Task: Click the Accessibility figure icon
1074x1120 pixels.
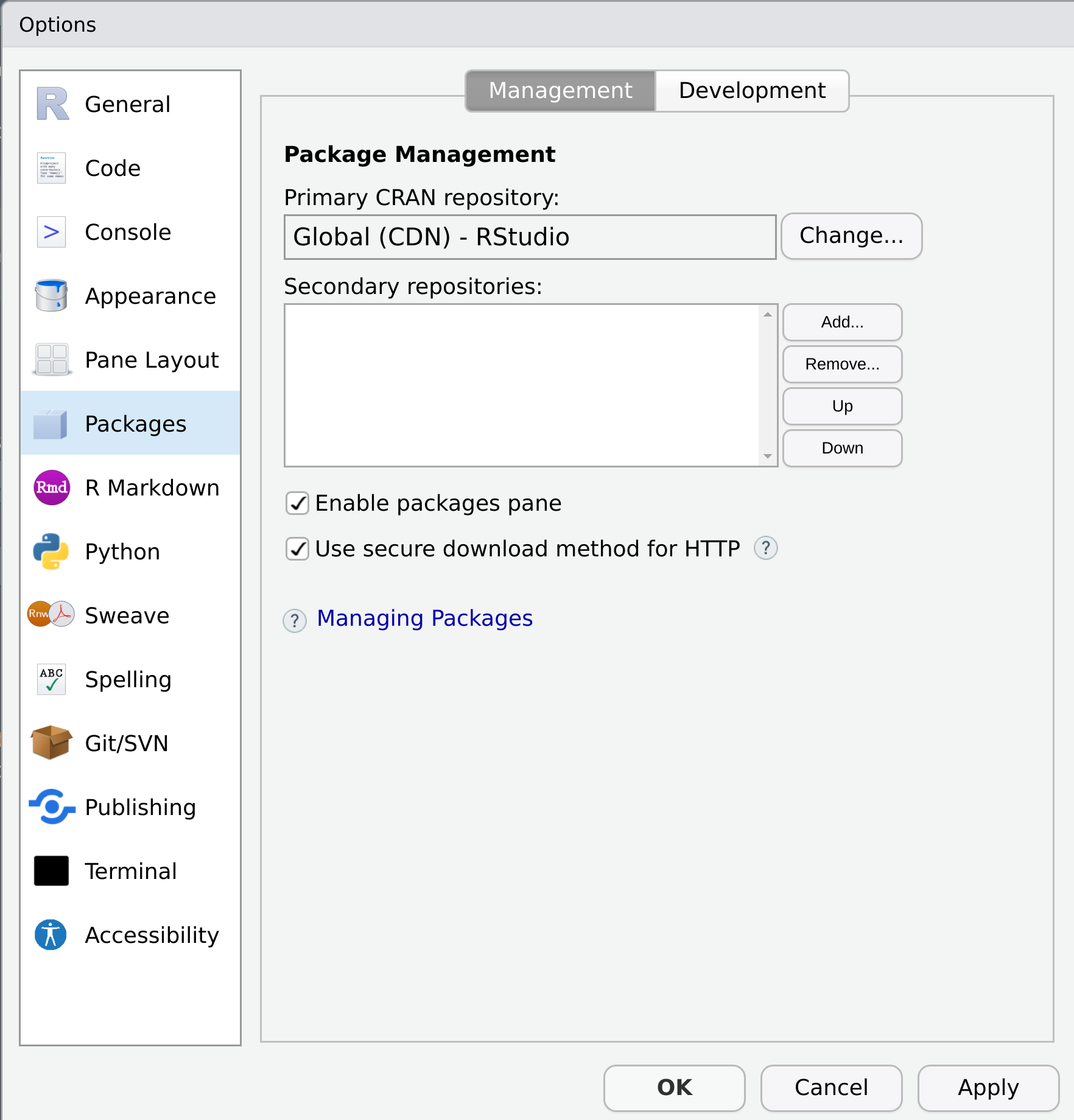Action: click(51, 935)
